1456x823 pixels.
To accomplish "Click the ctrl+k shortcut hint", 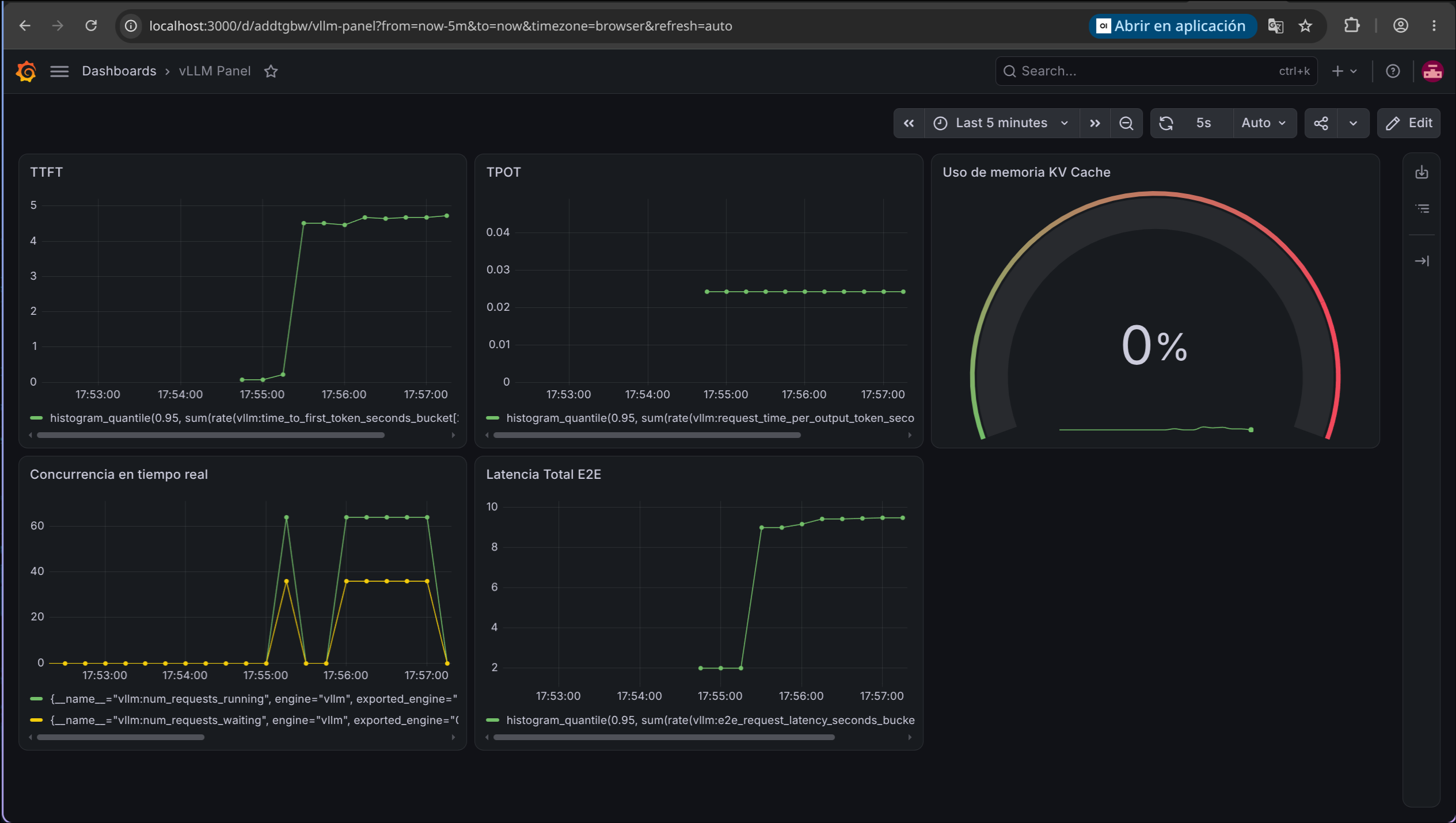I will (1294, 71).
